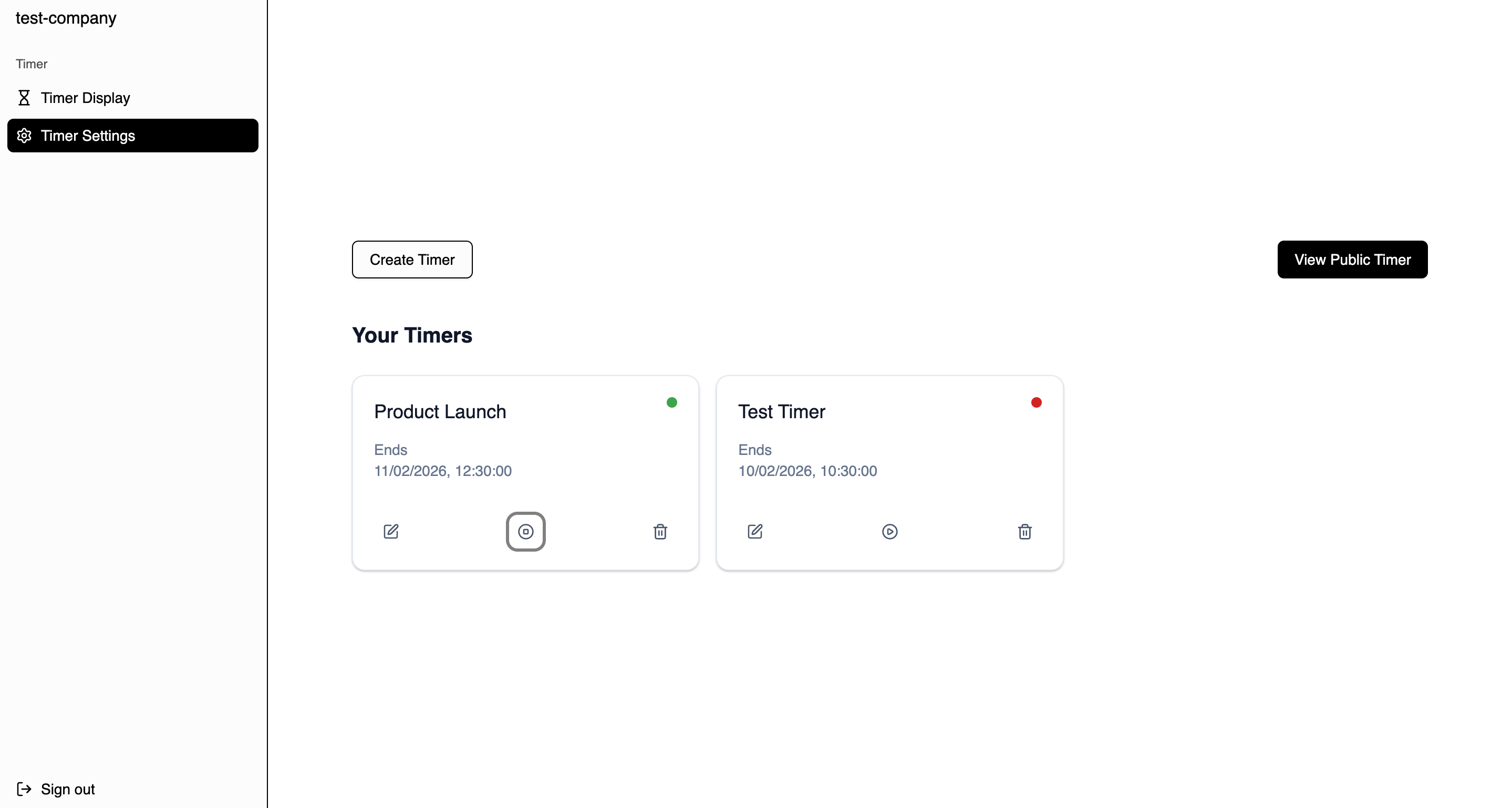Edit Test Timer via pencil icon
Screen dimensions: 1512x808
click(755, 532)
